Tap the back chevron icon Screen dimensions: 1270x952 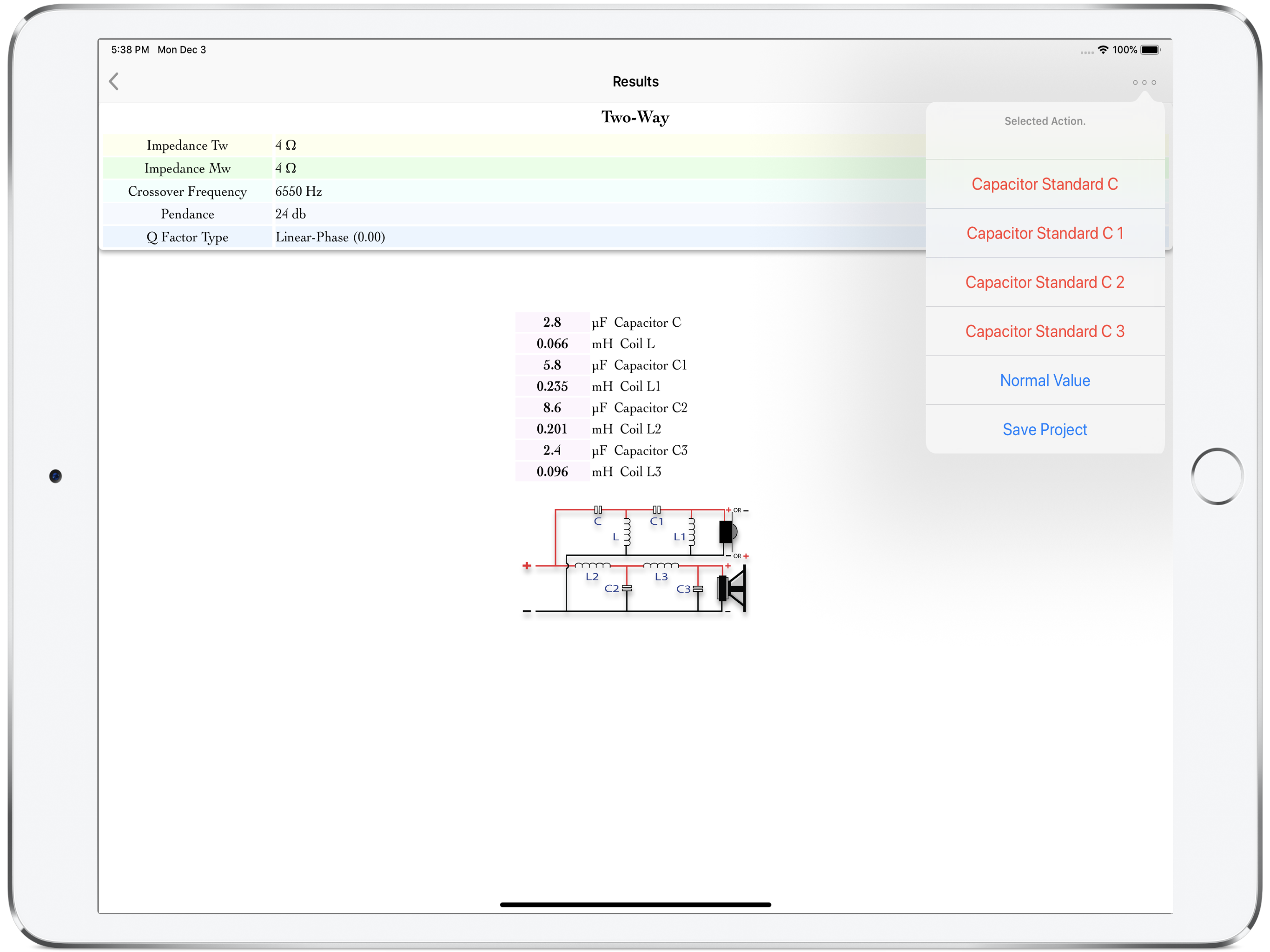(x=114, y=81)
